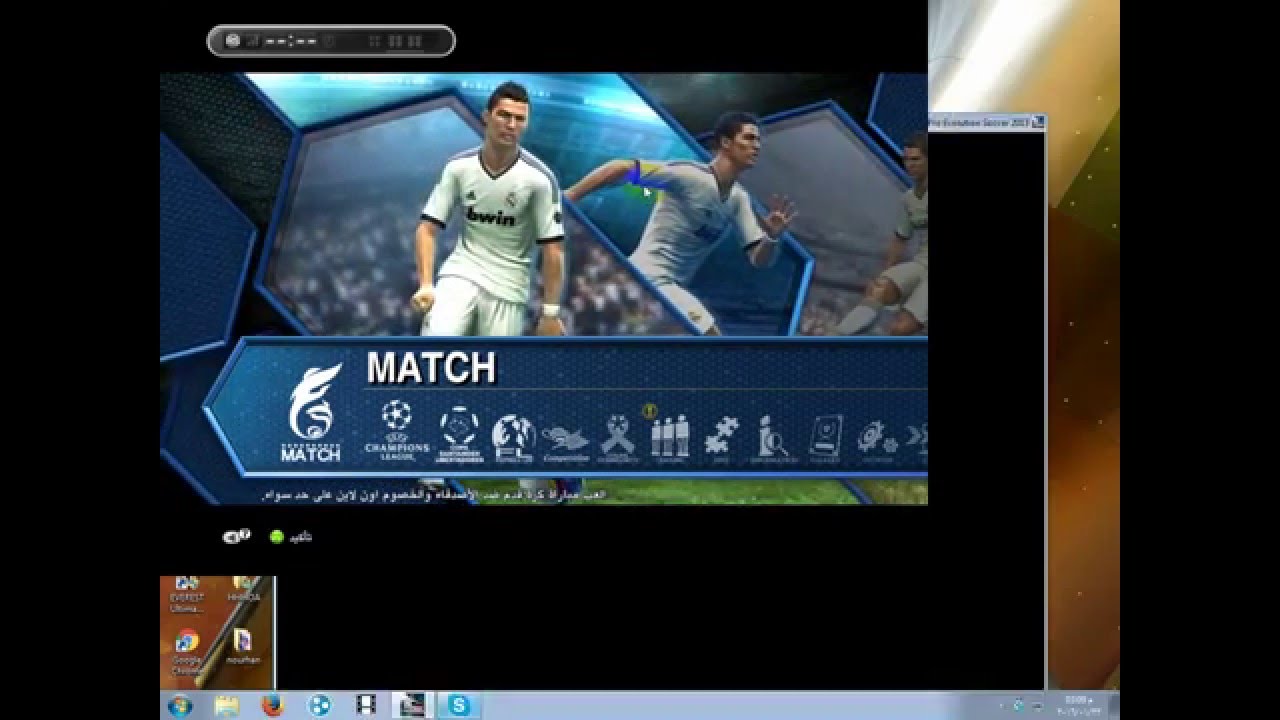The width and height of the screenshot is (1280, 720).
Task: Select the puzzle pieces Edit icon
Action: [721, 440]
